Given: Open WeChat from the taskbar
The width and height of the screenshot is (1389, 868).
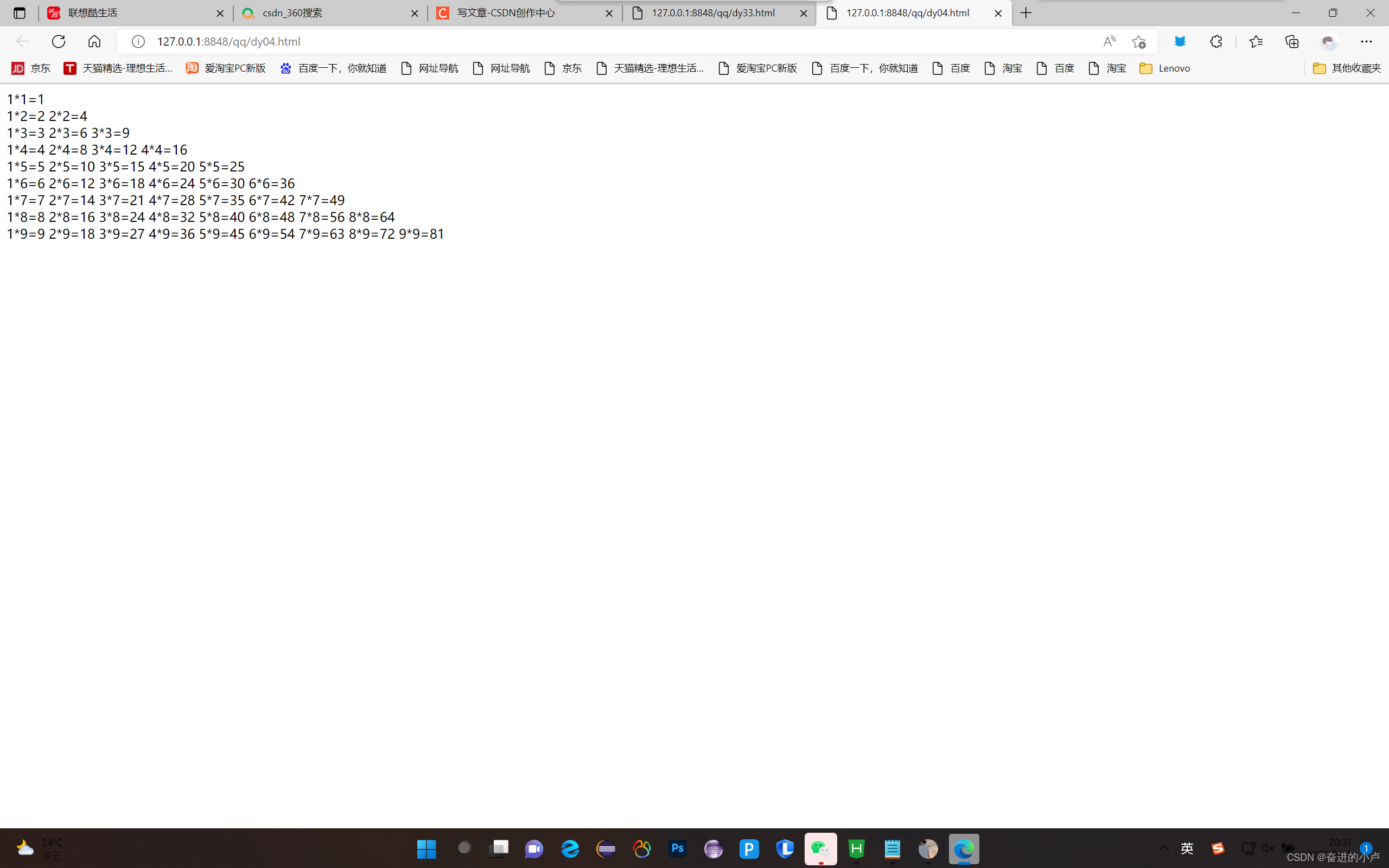Looking at the screenshot, I should click(821, 848).
